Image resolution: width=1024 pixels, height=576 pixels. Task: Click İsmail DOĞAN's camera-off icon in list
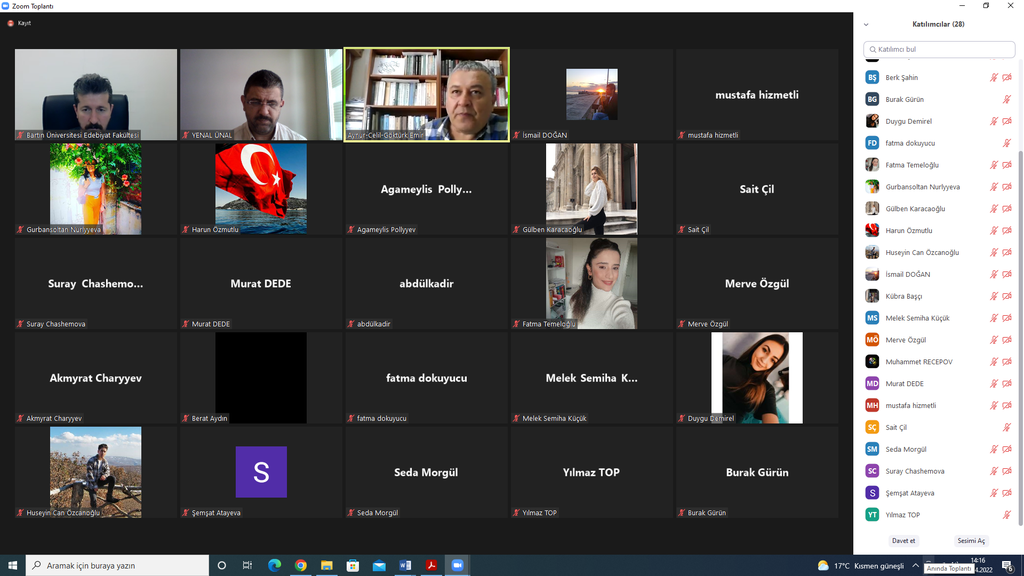1007,274
